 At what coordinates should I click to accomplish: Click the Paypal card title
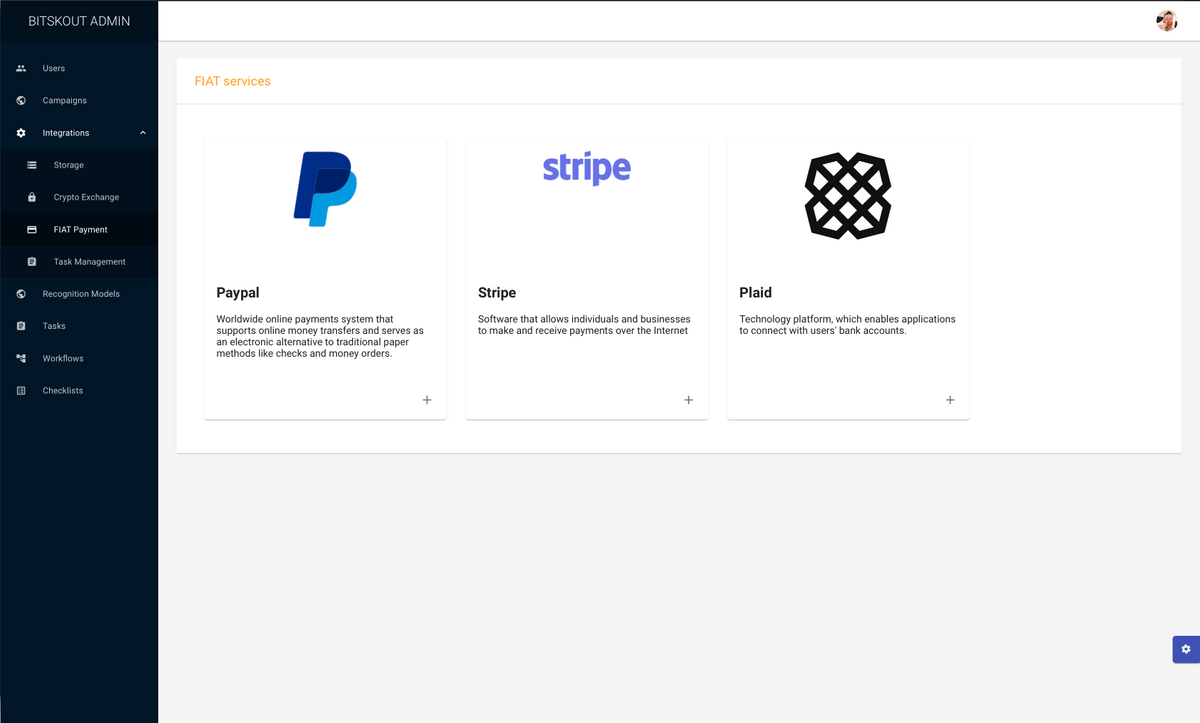238,293
